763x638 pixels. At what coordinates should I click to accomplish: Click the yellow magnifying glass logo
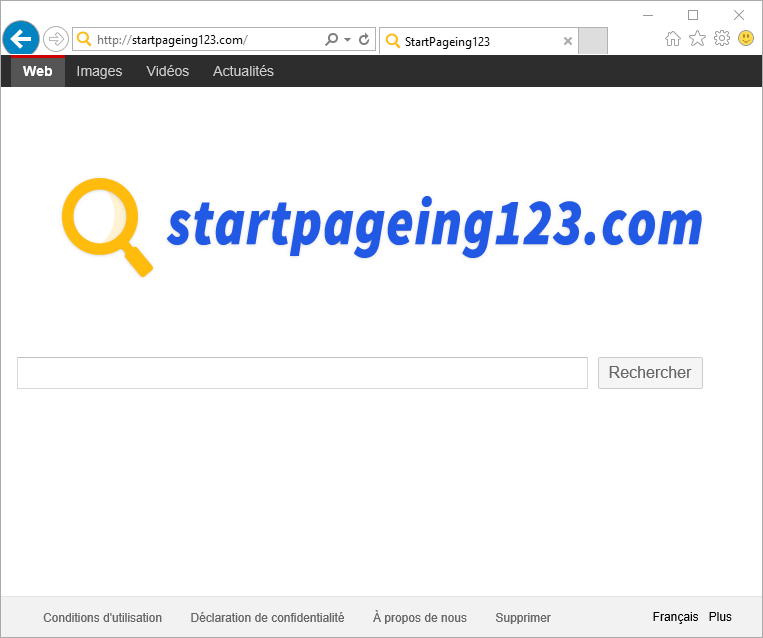(x=107, y=227)
